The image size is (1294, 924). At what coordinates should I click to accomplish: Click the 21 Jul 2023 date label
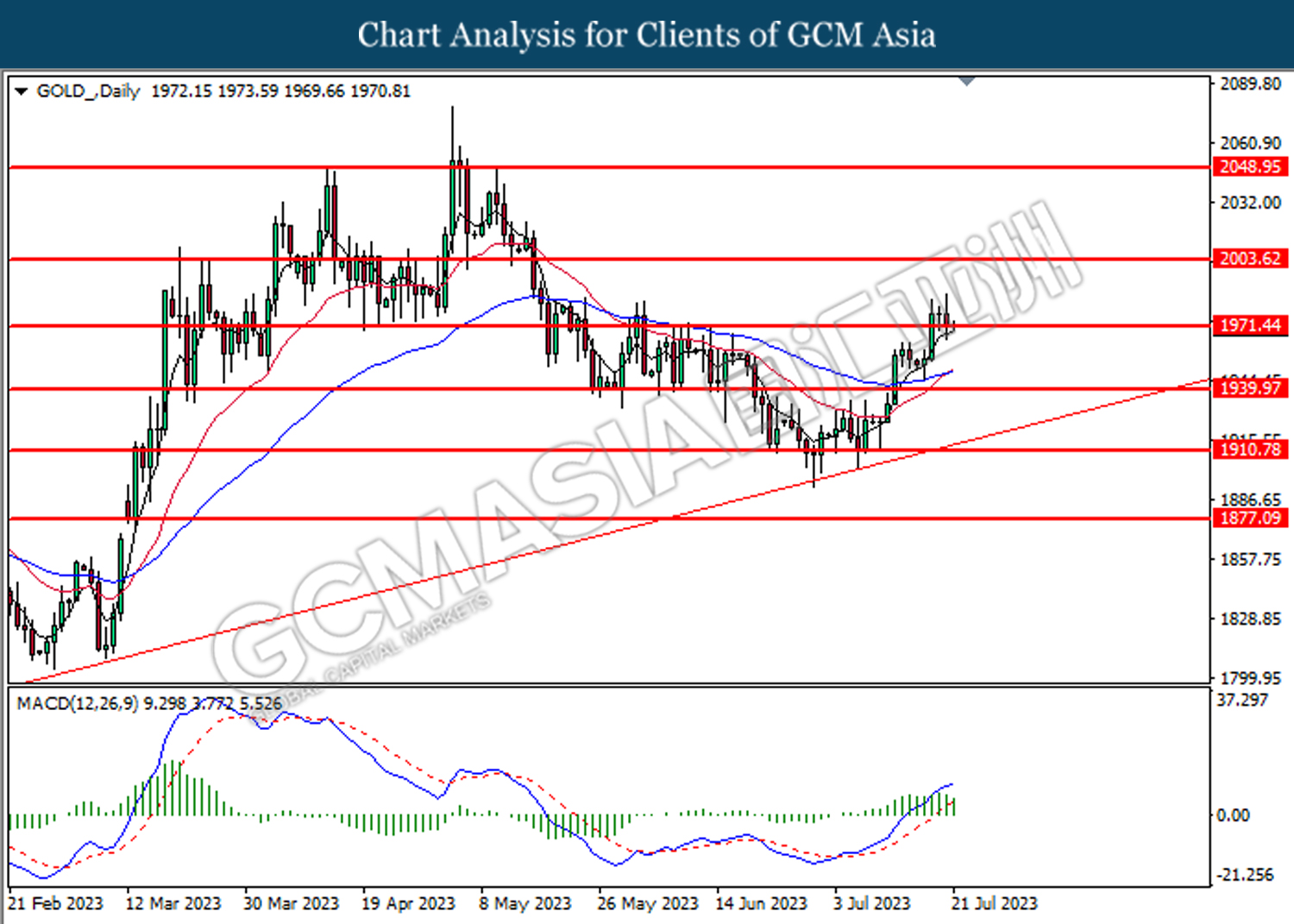point(995,904)
